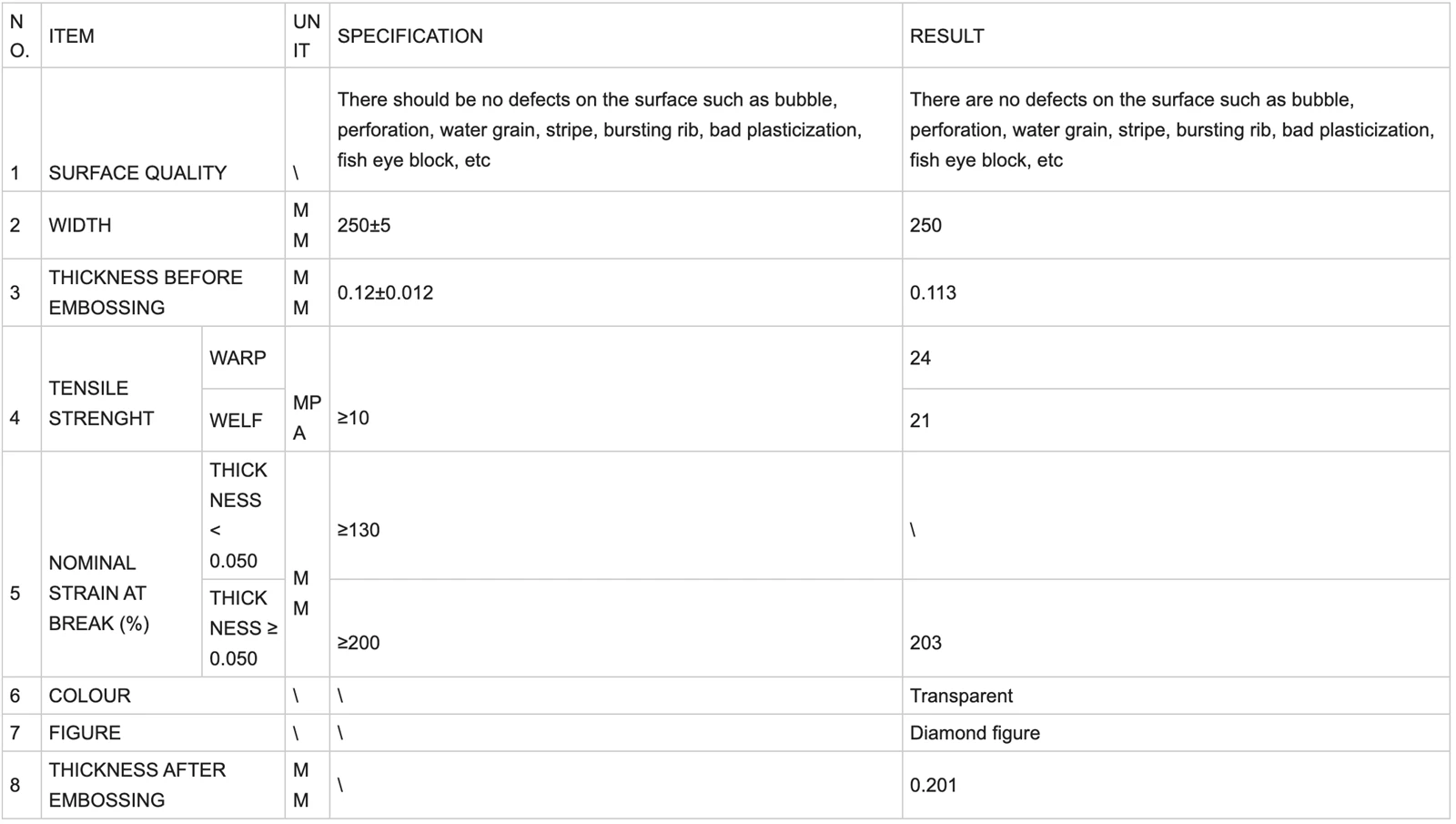
Task: Click the ITEM header cell
Action: pyautogui.click(x=163, y=36)
